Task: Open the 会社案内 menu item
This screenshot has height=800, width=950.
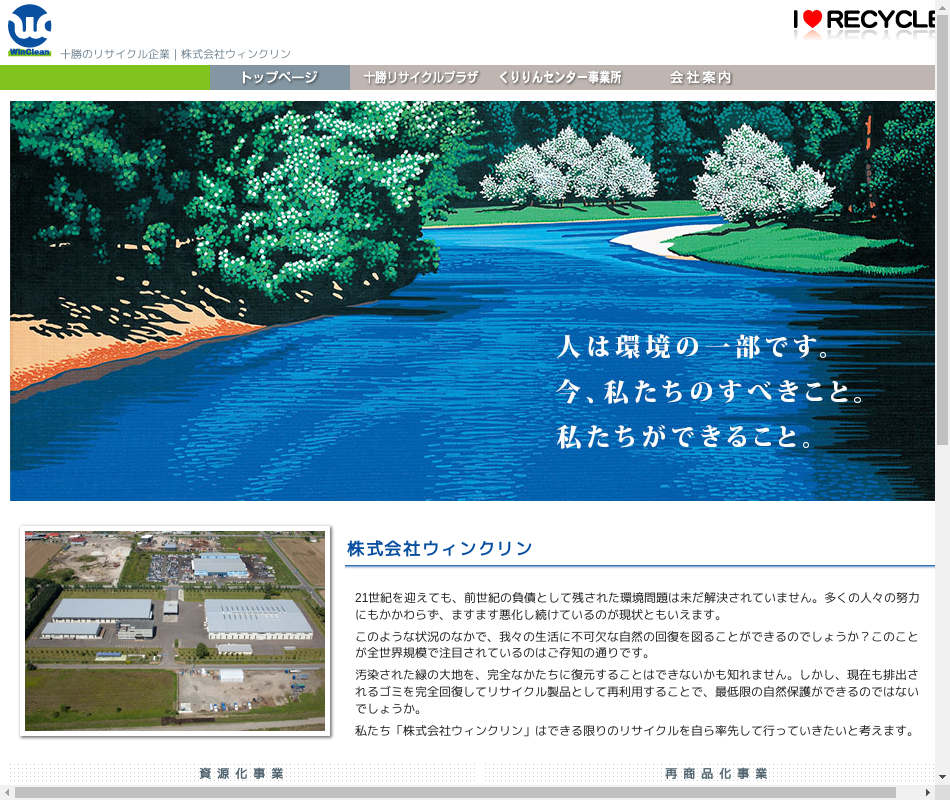Action: click(700, 78)
